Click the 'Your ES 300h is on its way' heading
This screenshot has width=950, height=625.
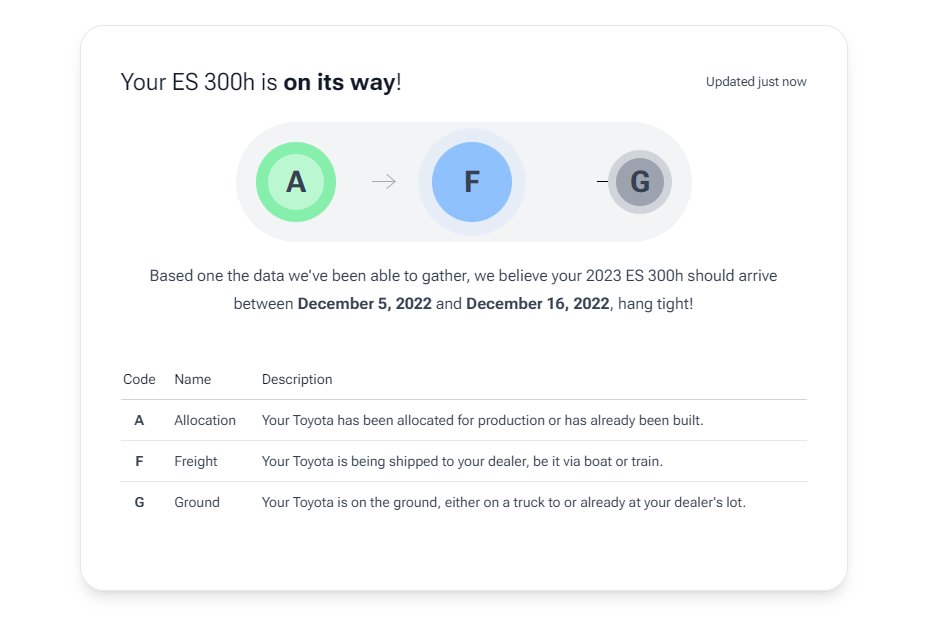click(261, 82)
